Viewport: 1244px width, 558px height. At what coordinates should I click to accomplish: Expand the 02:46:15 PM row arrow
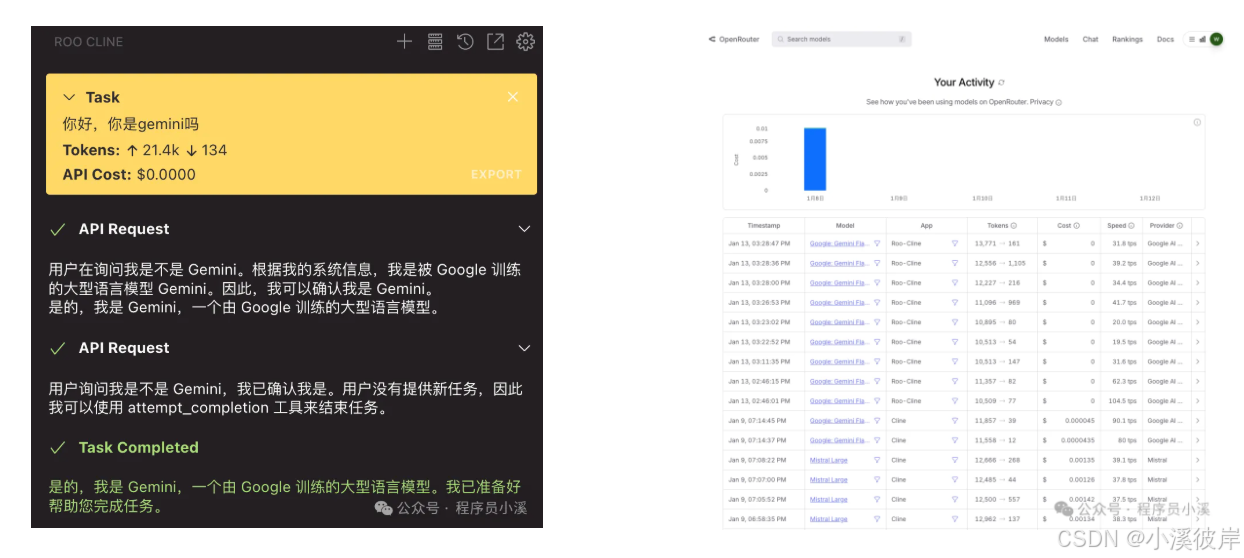pos(1197,381)
